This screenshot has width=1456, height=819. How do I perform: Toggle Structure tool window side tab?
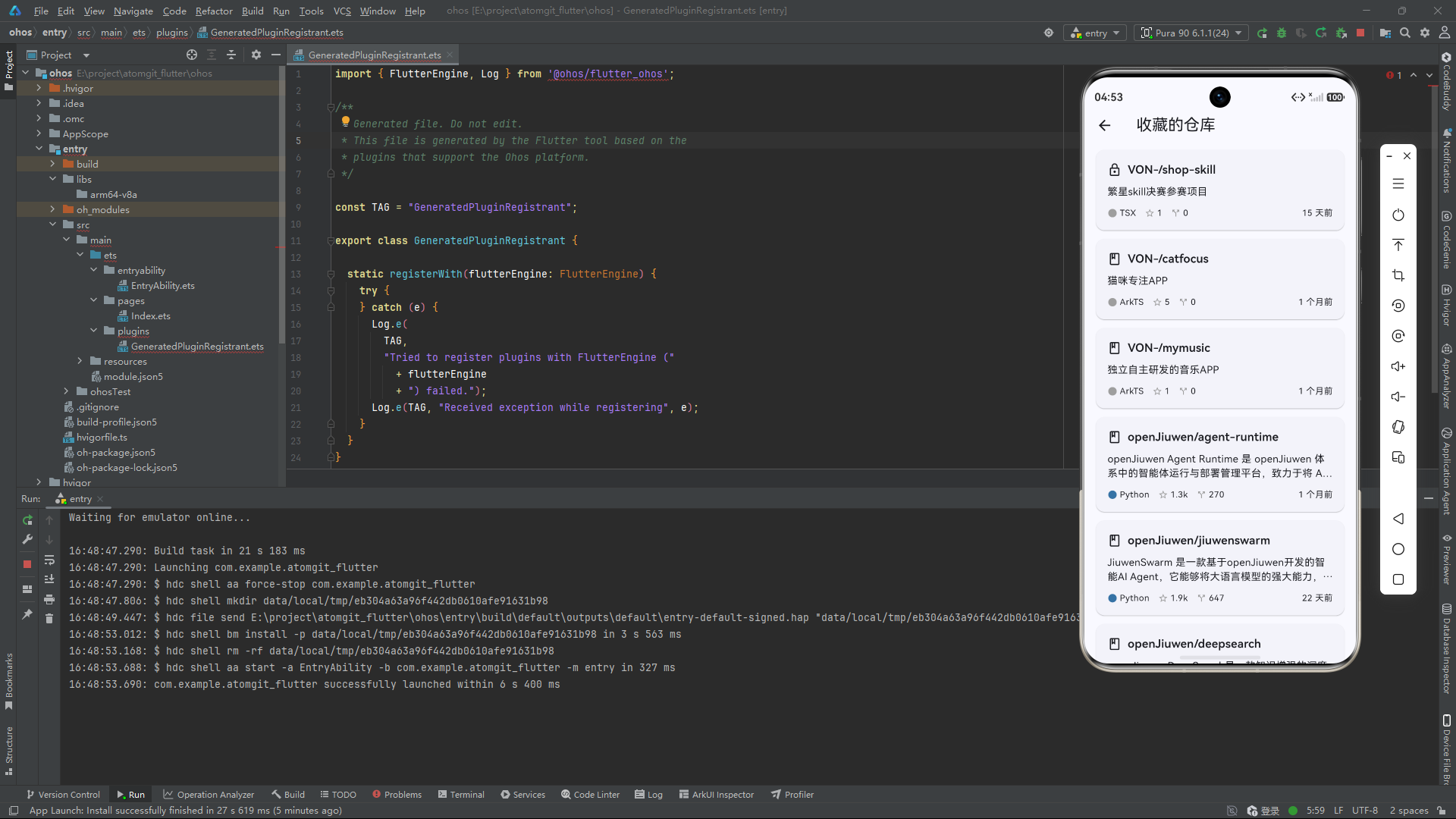click(x=8, y=751)
